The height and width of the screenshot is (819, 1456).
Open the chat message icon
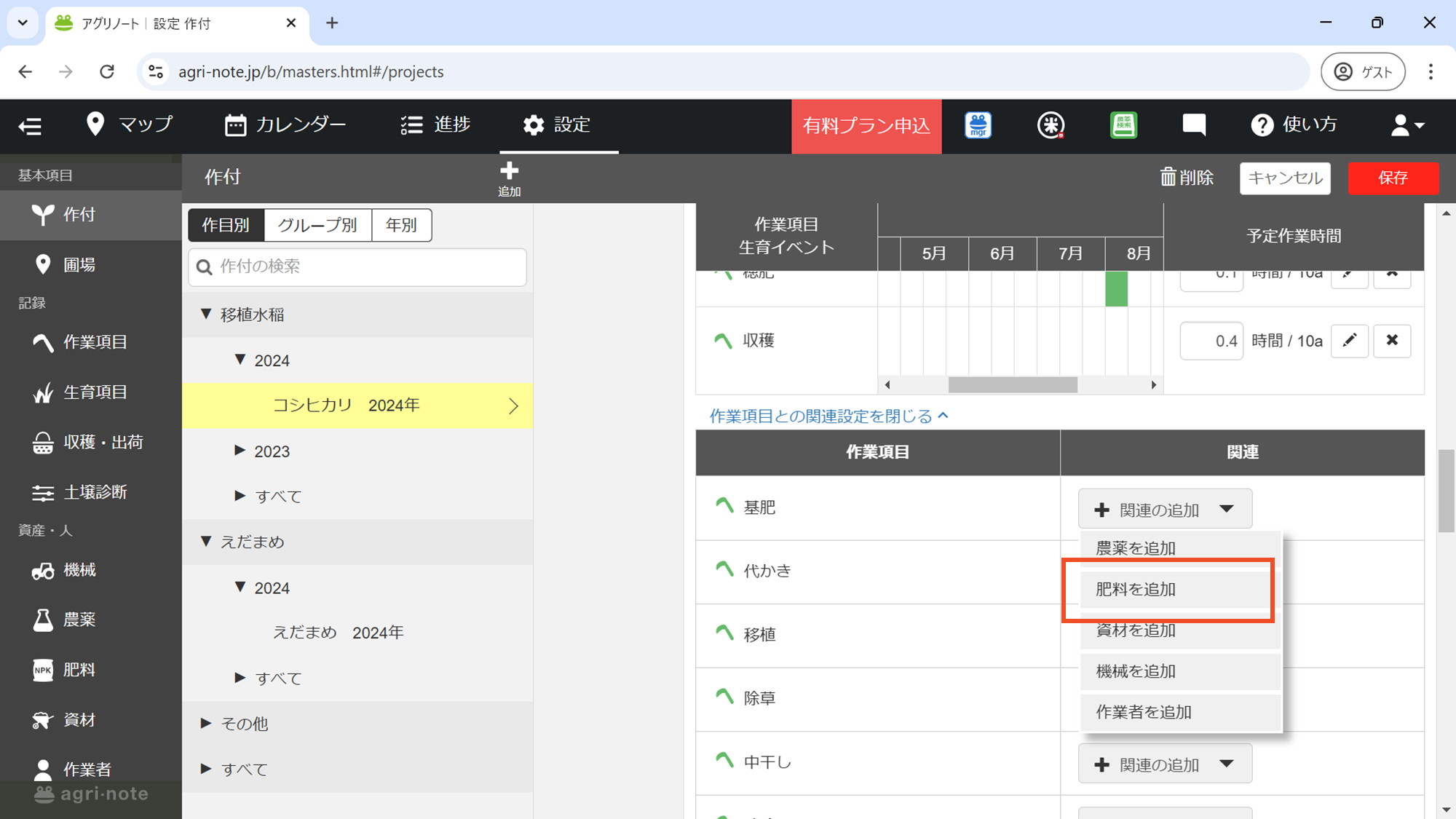[x=1193, y=125]
